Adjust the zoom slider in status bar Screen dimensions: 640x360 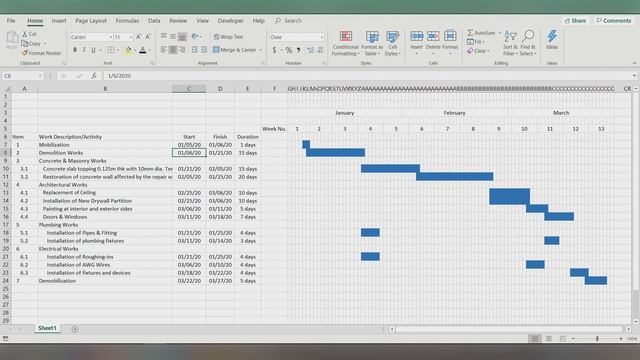(x=597, y=339)
